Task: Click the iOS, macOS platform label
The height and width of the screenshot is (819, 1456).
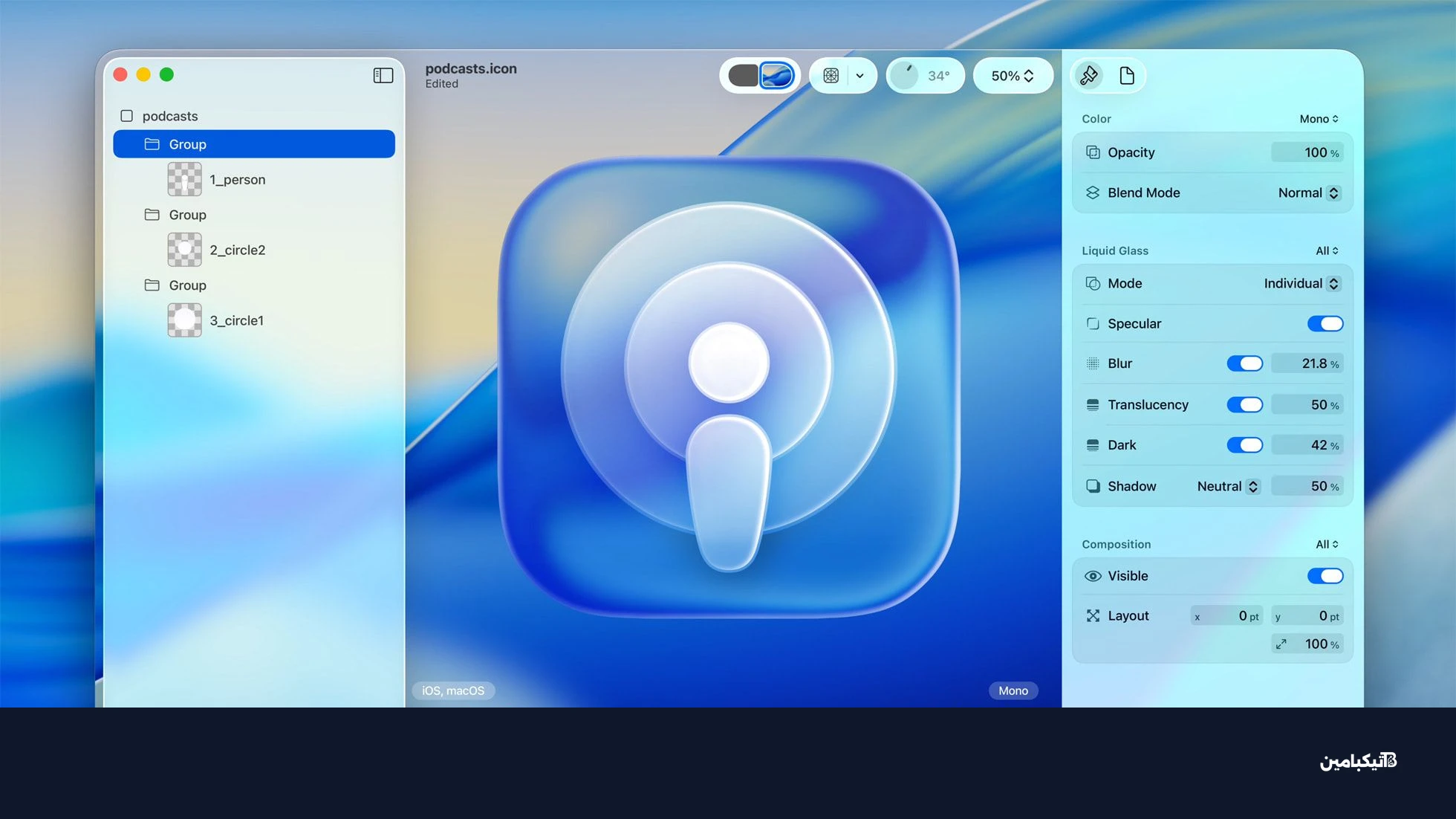Action: pyautogui.click(x=453, y=690)
